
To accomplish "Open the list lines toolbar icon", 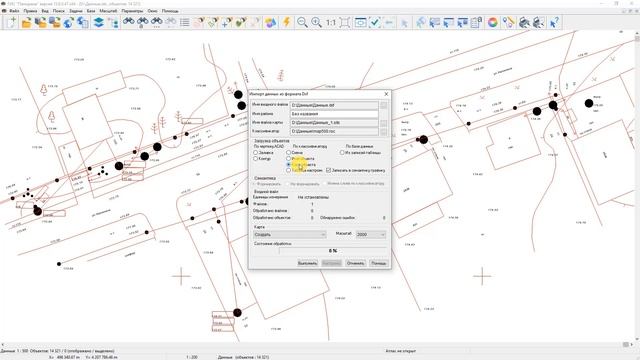I will 185,22.
